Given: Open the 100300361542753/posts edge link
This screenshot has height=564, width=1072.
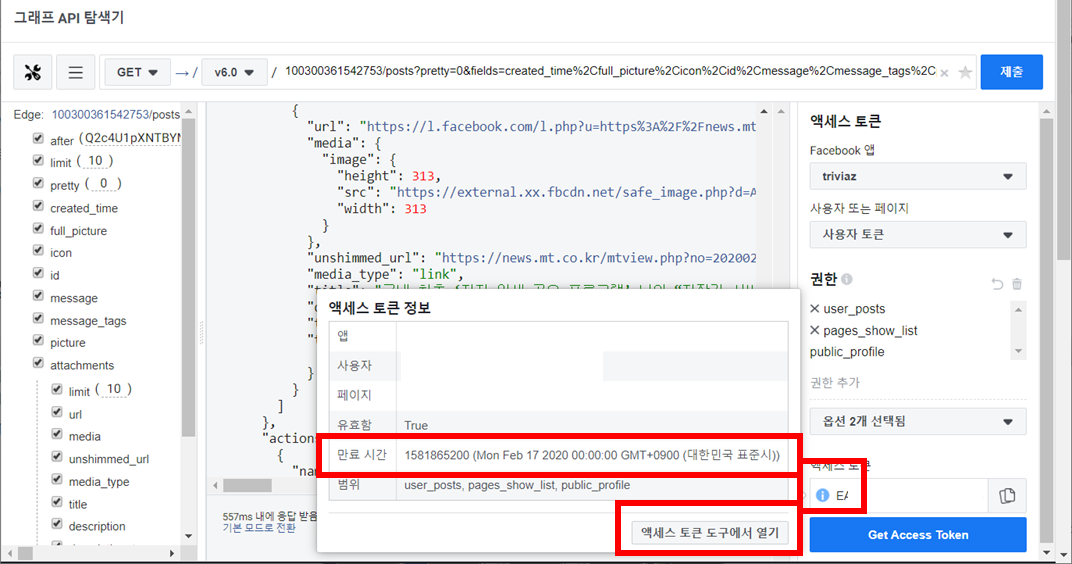Looking at the screenshot, I should click(x=116, y=114).
